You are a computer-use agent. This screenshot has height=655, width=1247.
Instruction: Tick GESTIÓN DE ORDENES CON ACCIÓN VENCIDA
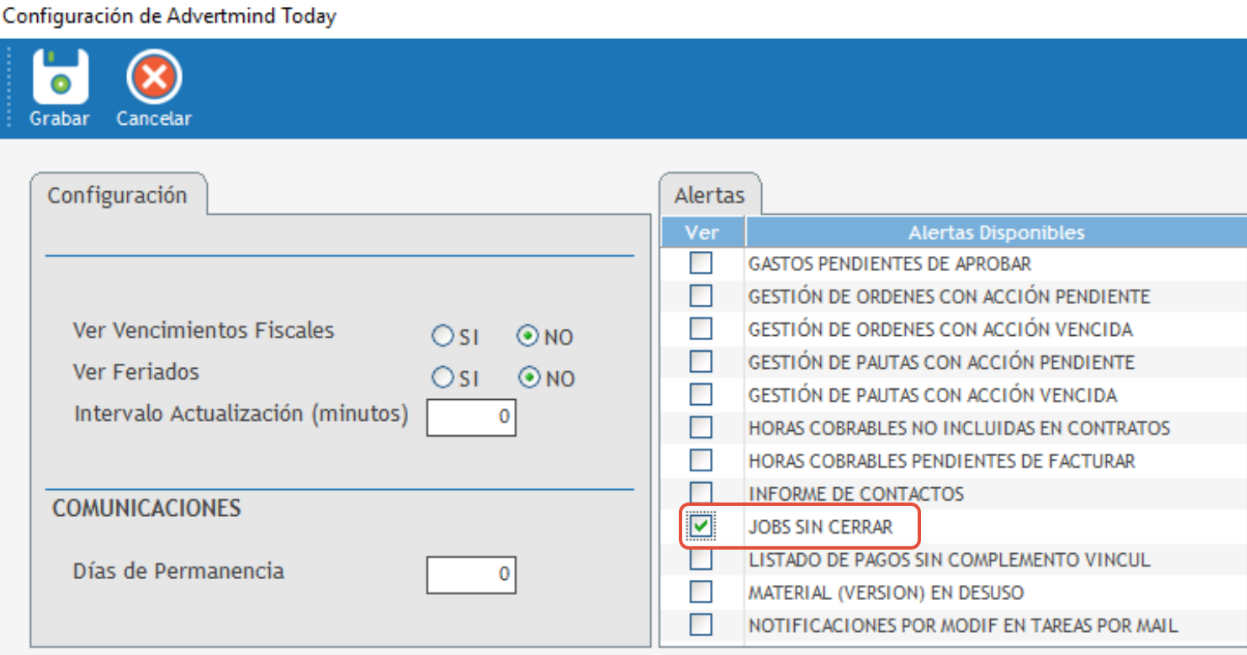(x=701, y=329)
